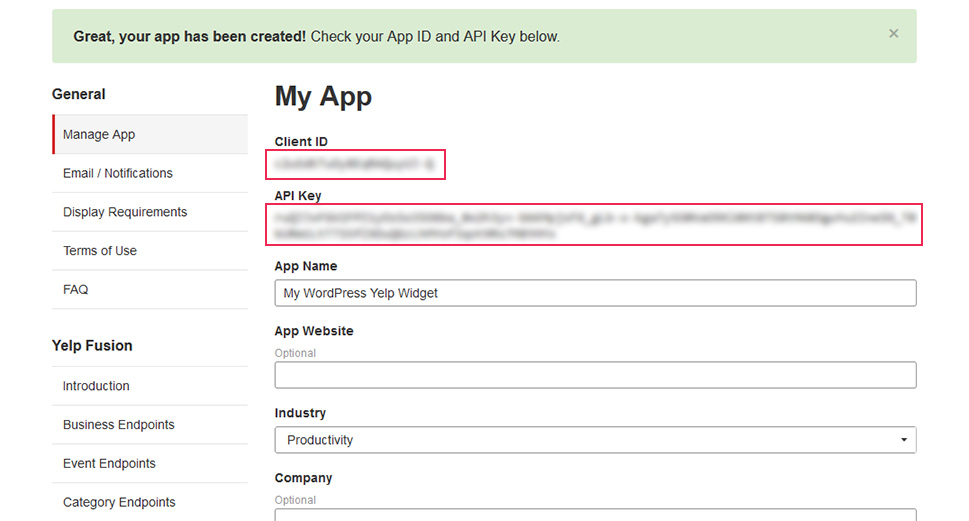The width and height of the screenshot is (969, 521).
Task: Open Display Requirements page
Action: pyautogui.click(x=150, y=212)
